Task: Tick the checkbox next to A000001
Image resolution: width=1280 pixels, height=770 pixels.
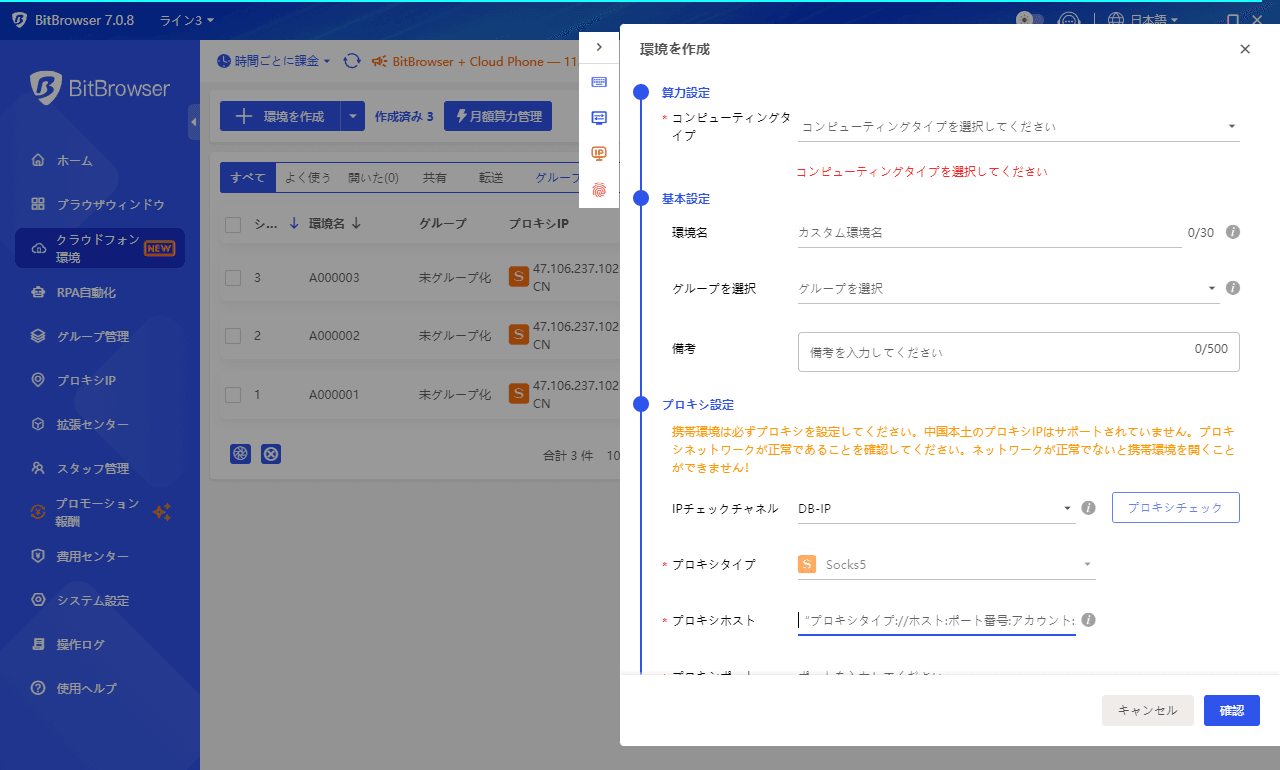Action: [x=231, y=394]
